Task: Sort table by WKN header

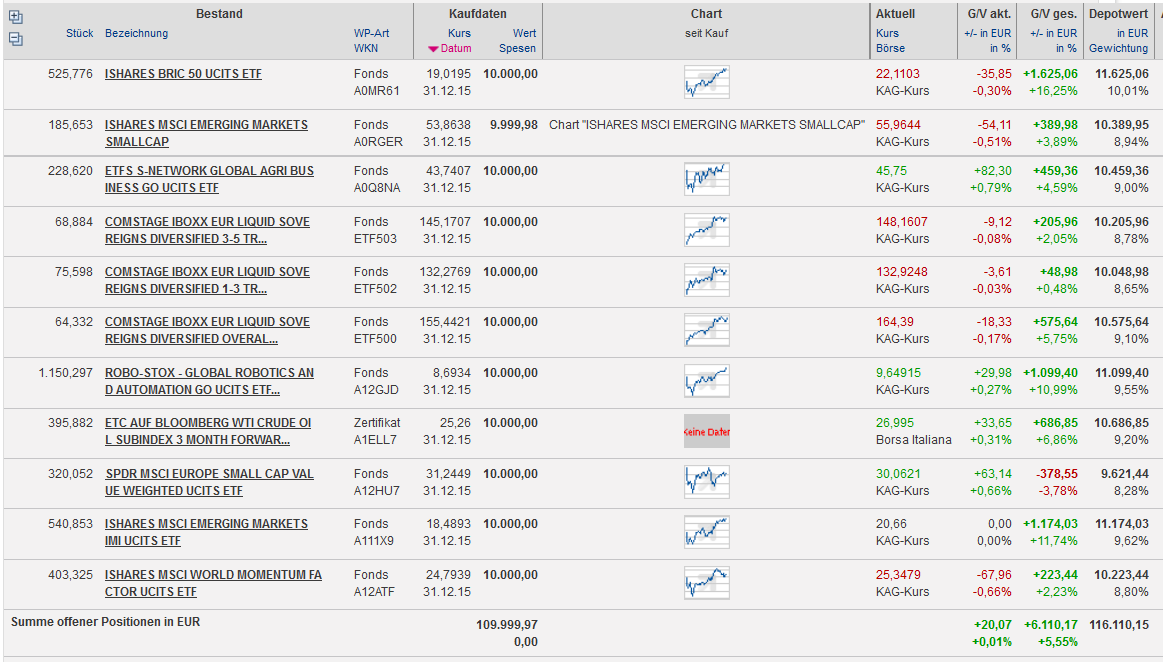Action: click(x=365, y=48)
